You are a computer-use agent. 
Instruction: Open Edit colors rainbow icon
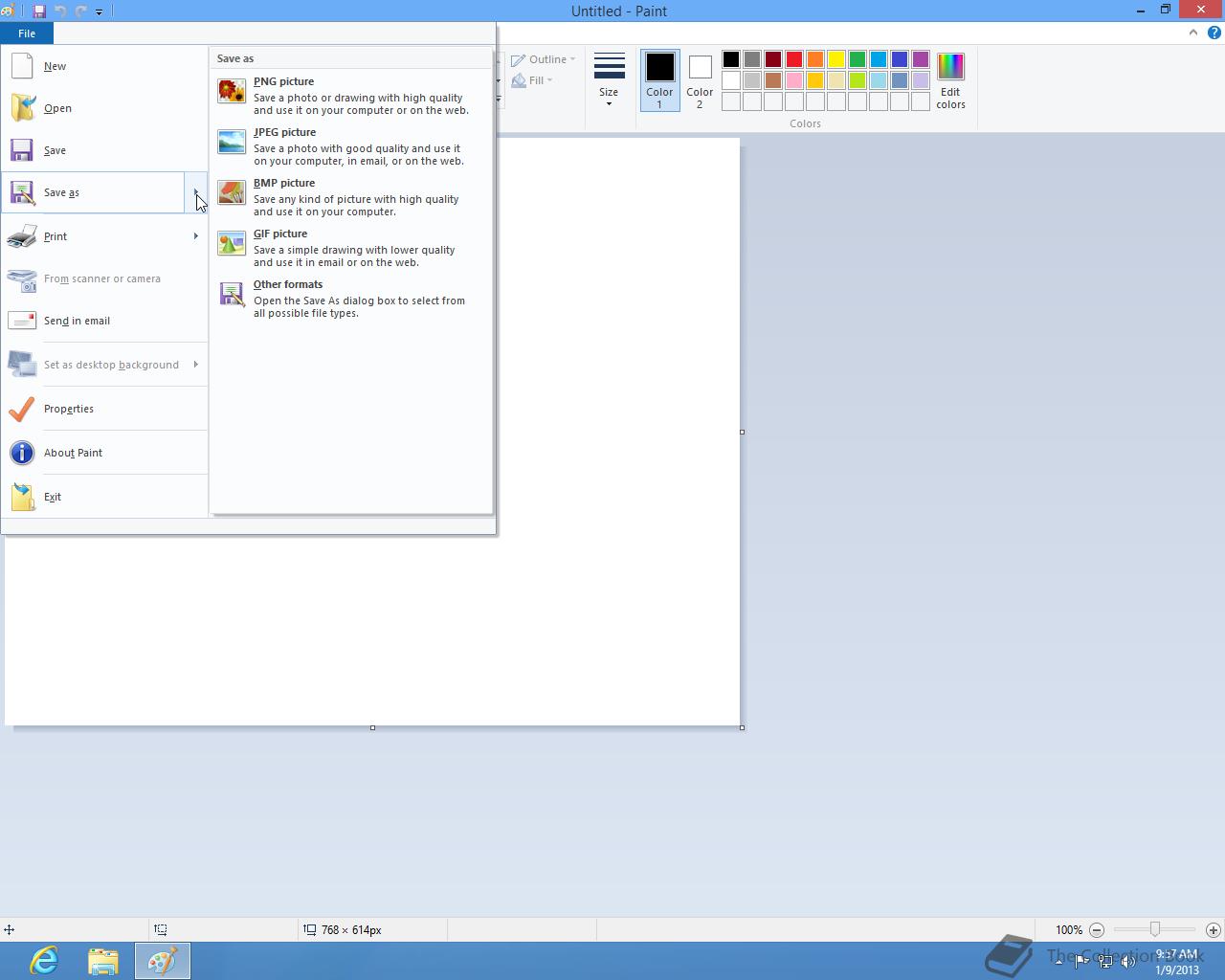tap(950, 81)
